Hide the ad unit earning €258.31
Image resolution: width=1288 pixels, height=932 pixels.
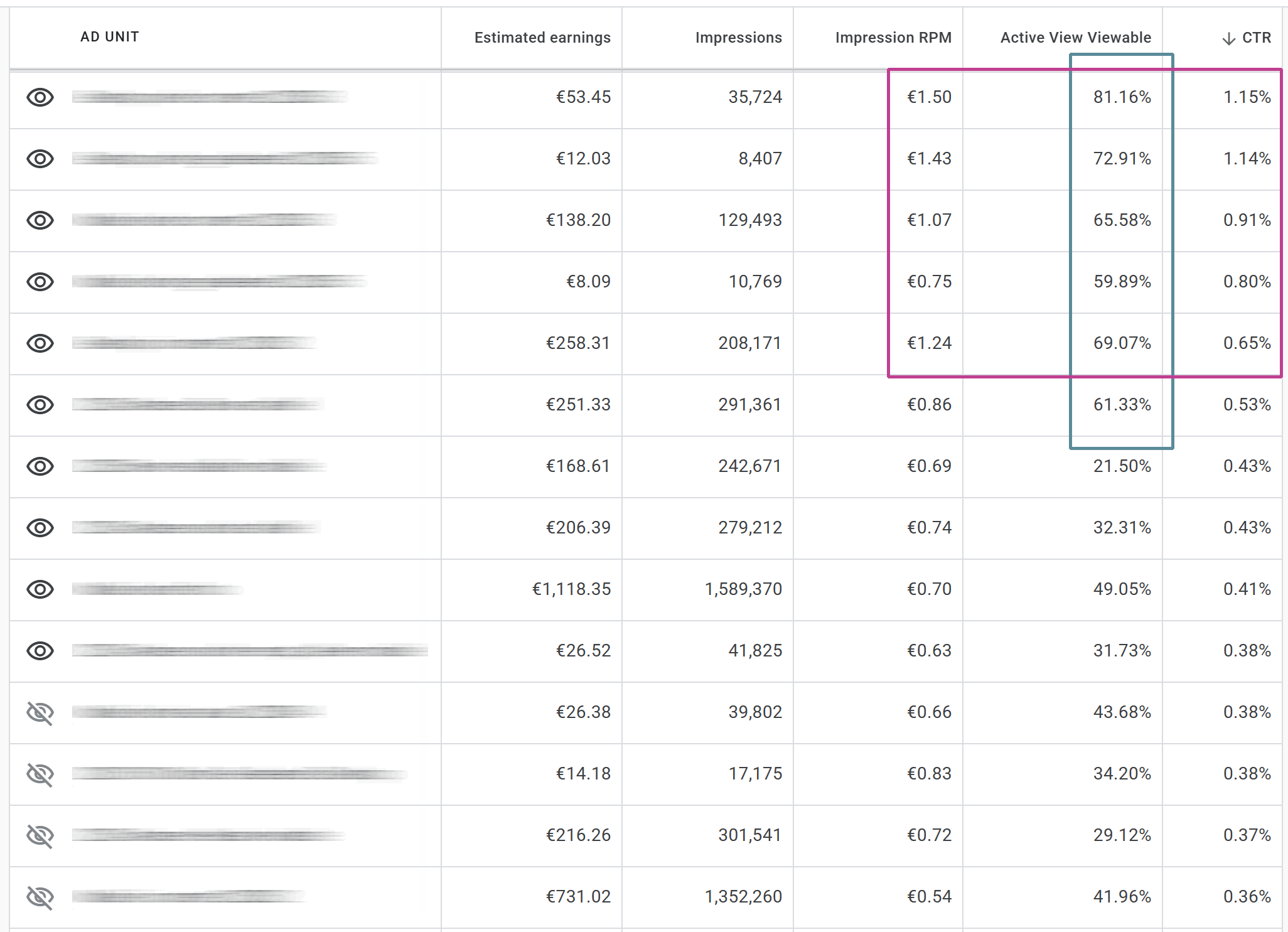point(40,343)
